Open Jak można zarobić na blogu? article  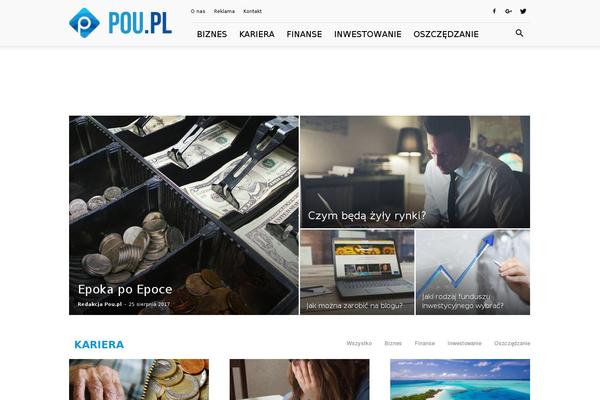coord(354,305)
